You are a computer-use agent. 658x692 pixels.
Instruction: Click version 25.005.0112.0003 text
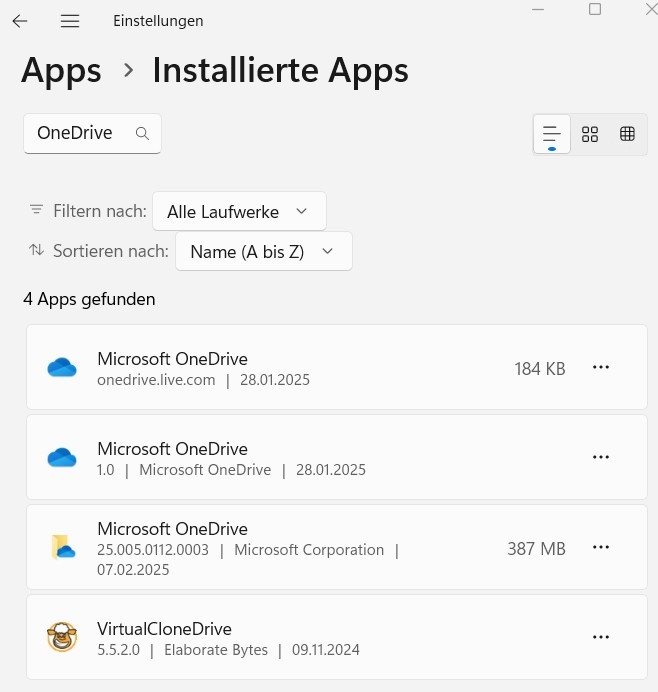click(x=153, y=550)
